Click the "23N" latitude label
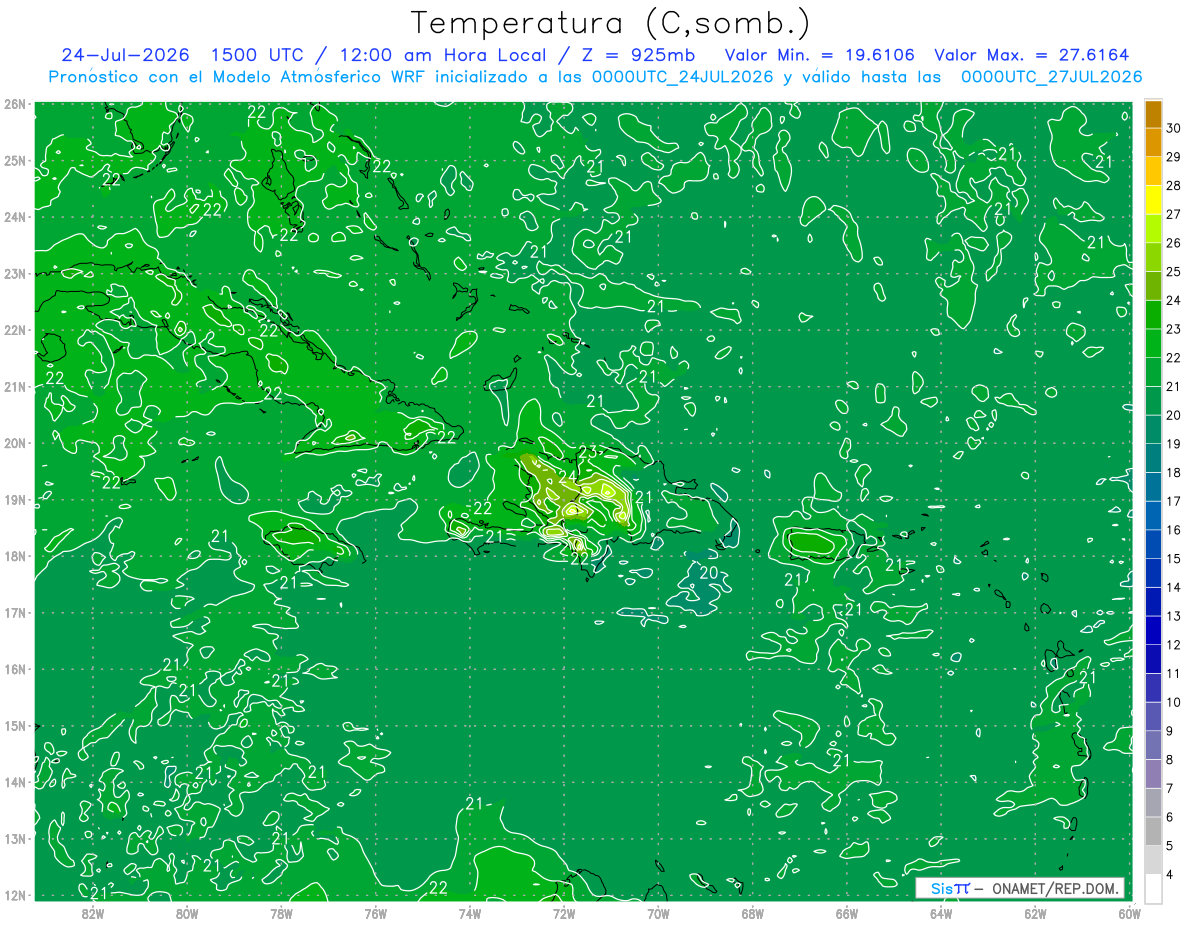 pyautogui.click(x=14, y=273)
